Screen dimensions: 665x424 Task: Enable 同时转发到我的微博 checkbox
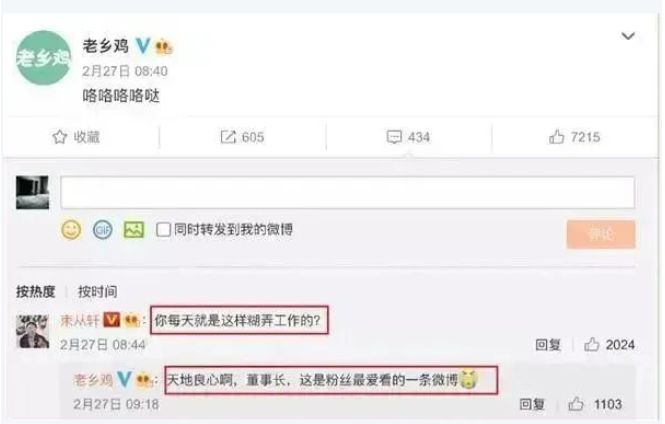pos(163,230)
